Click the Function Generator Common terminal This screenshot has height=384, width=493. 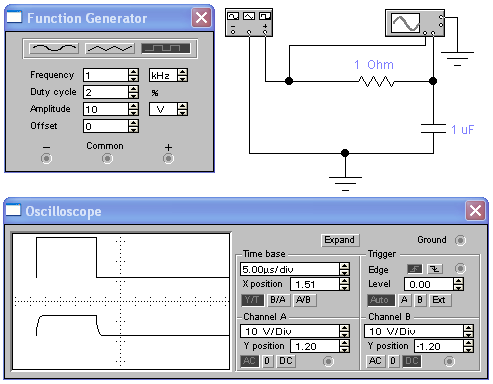tap(107, 158)
